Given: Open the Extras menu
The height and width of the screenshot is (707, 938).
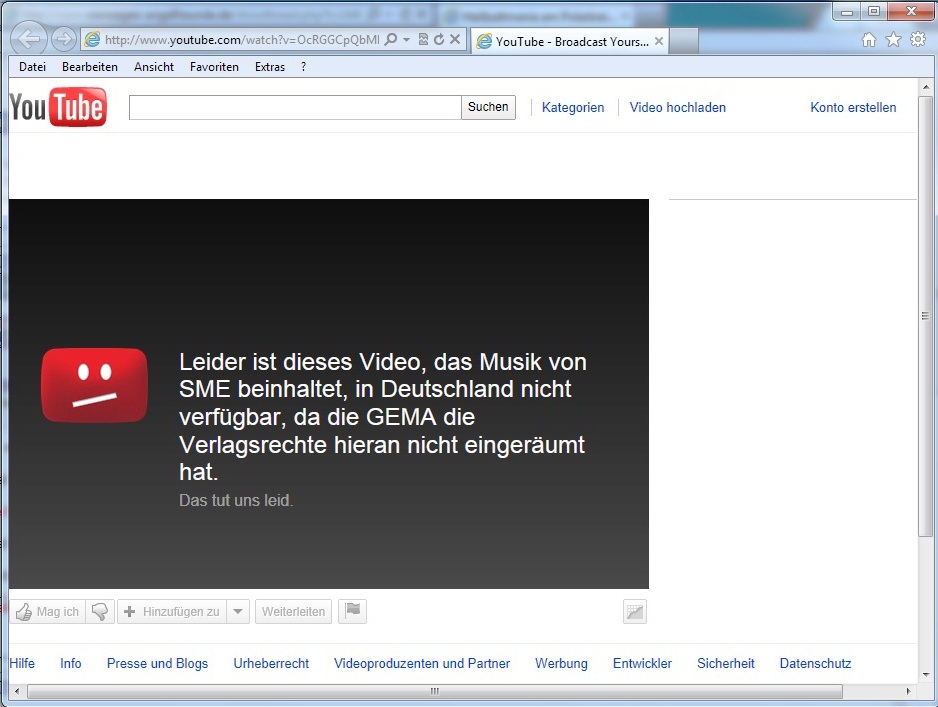Looking at the screenshot, I should point(270,67).
